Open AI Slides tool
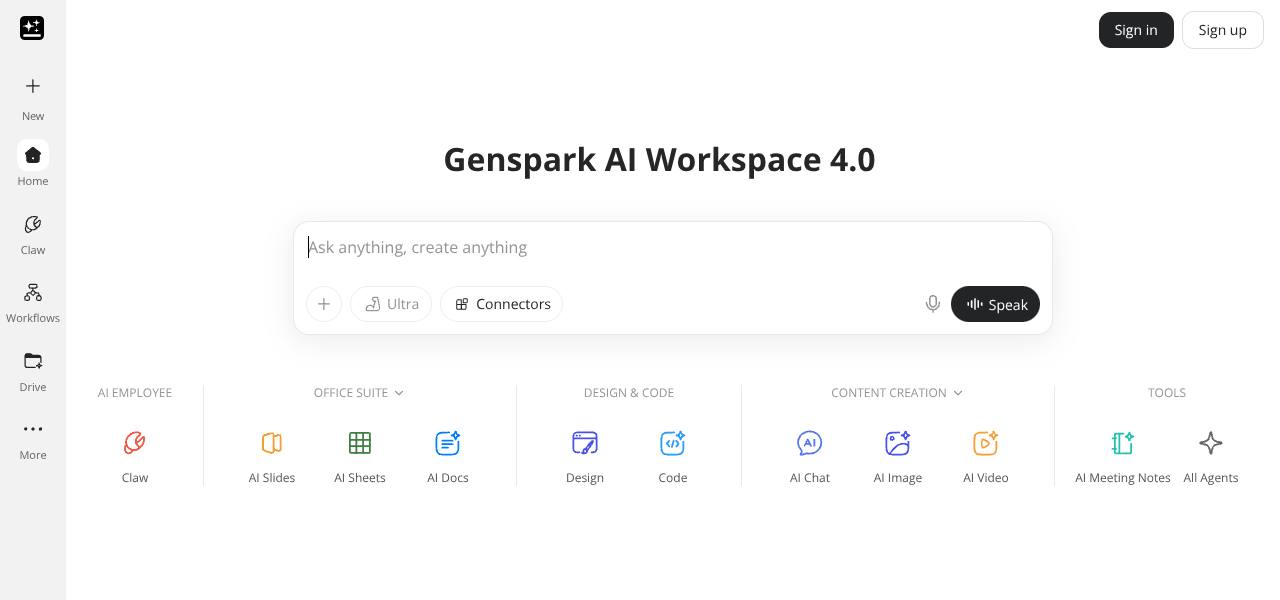Screen dimensions: 1280x600 pos(272,455)
